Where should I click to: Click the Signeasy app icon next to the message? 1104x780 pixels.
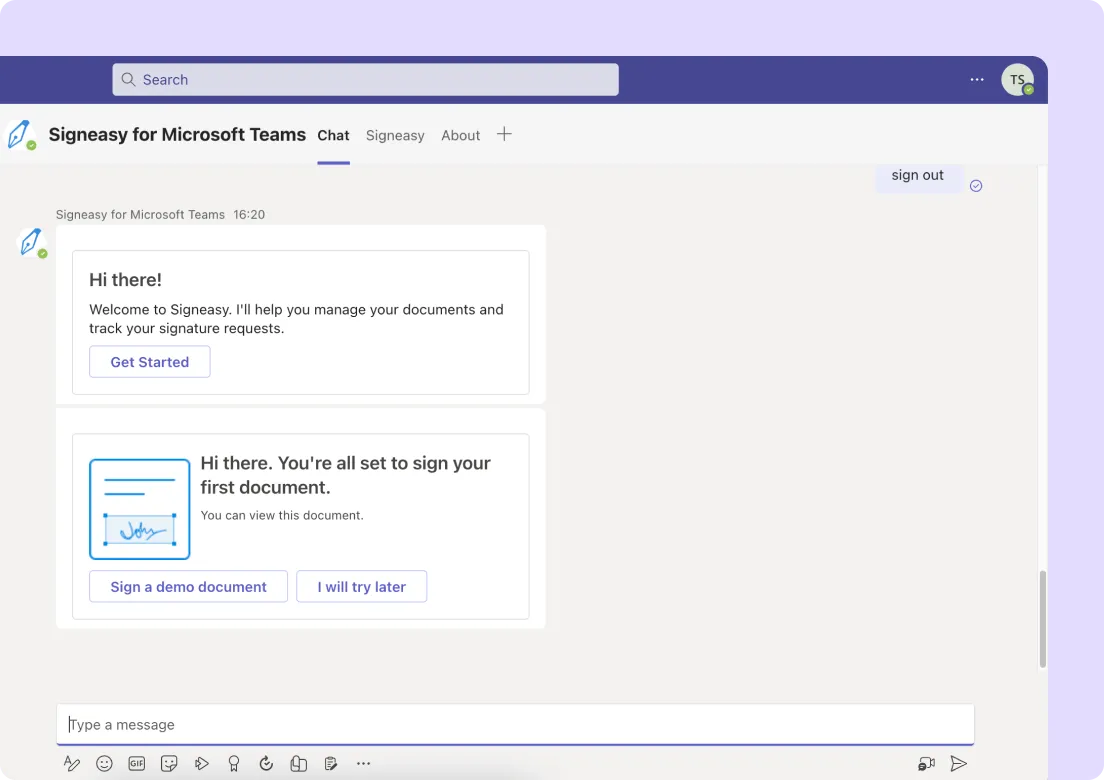point(31,242)
